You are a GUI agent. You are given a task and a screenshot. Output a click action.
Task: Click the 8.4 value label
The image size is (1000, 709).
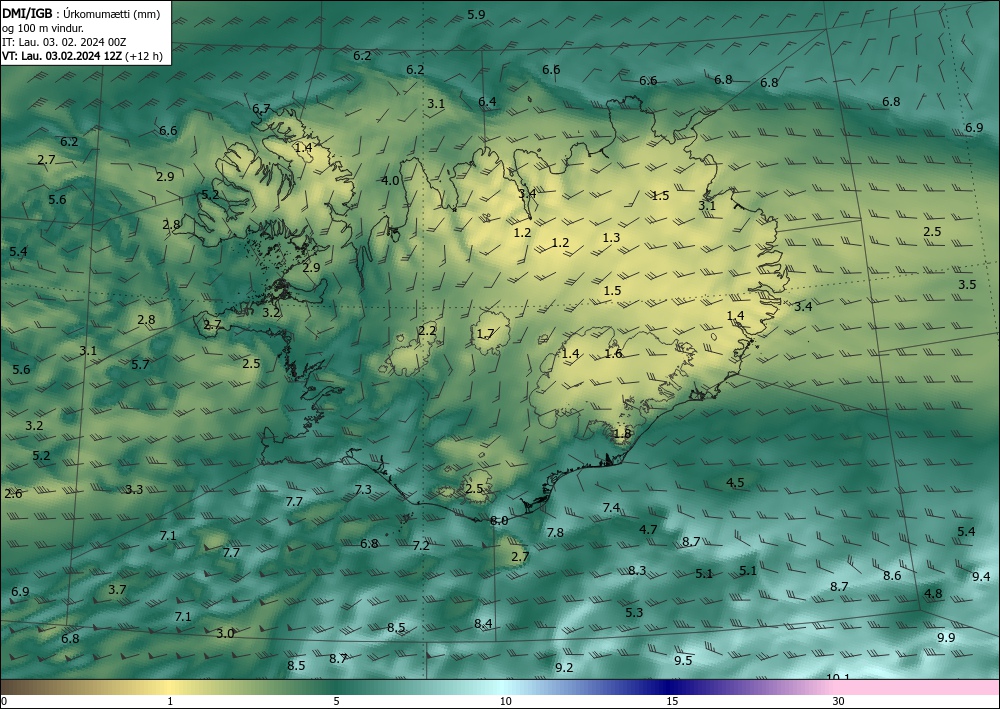[483, 624]
